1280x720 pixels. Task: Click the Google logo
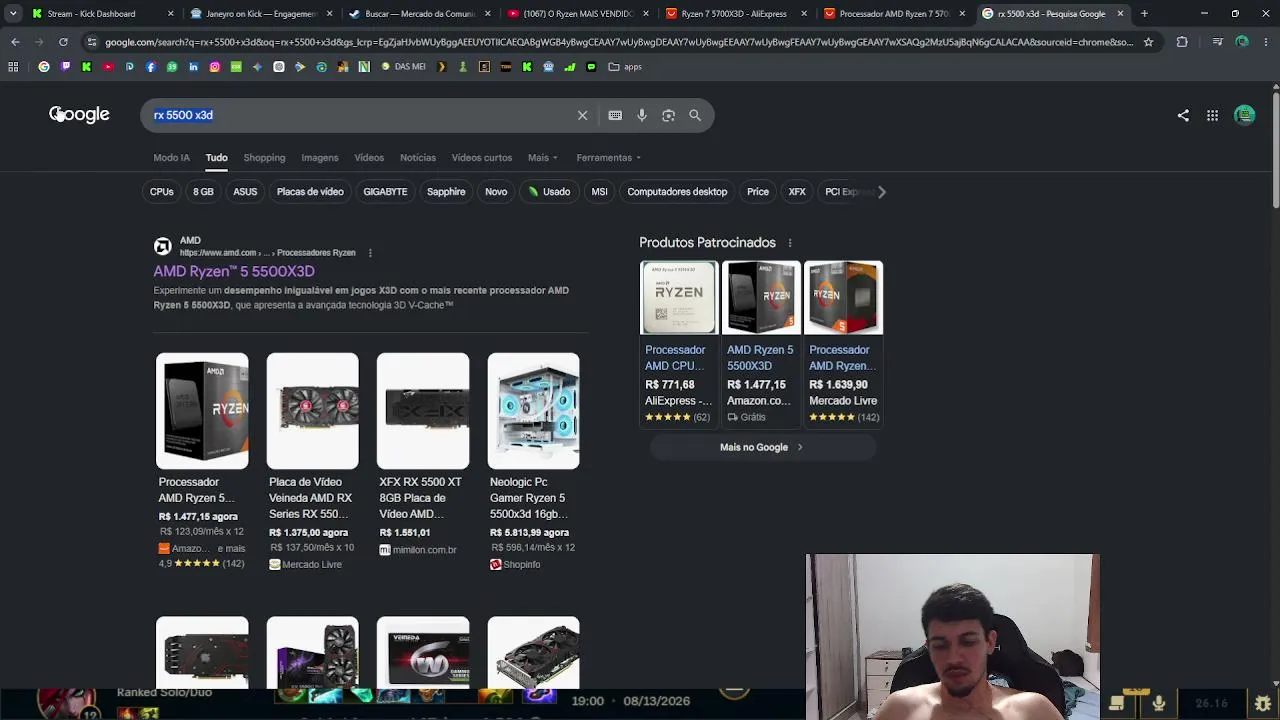coord(79,115)
